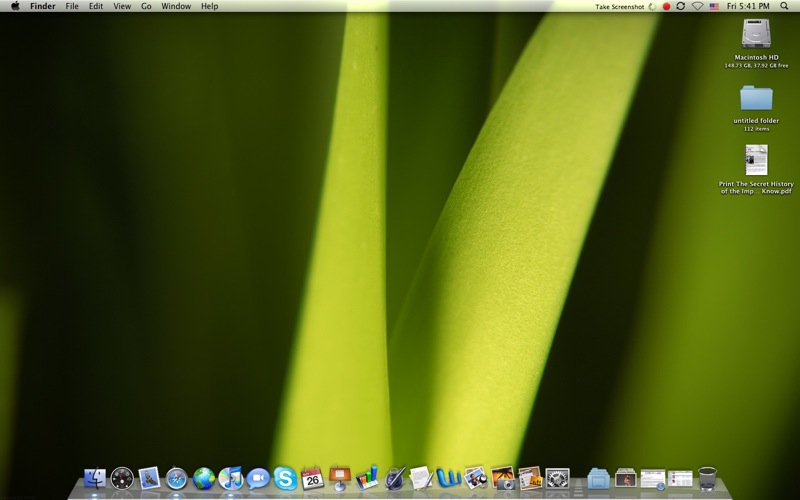Open the pictures stack in dock
This screenshot has height=500, width=800.
pos(626,479)
